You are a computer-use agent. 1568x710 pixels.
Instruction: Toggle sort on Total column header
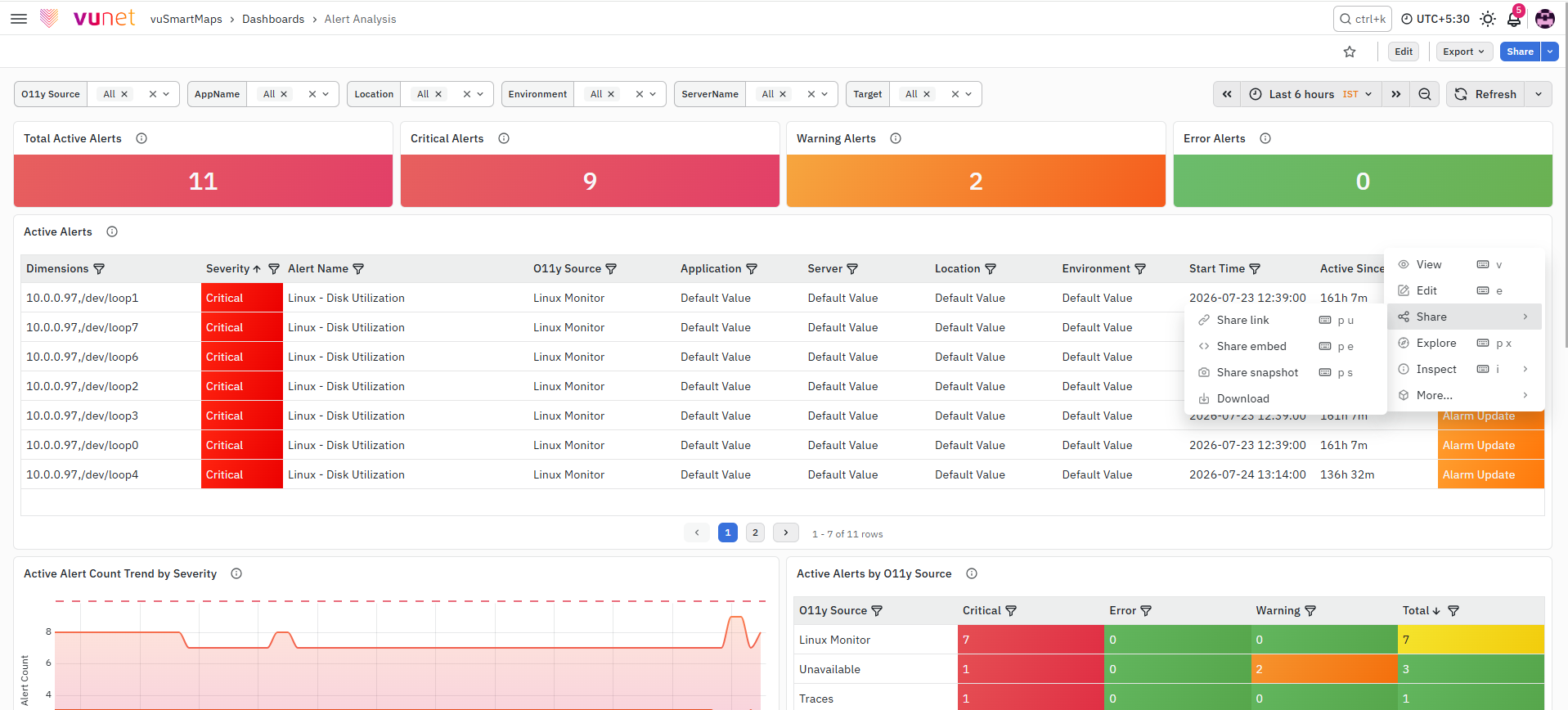(x=1421, y=611)
